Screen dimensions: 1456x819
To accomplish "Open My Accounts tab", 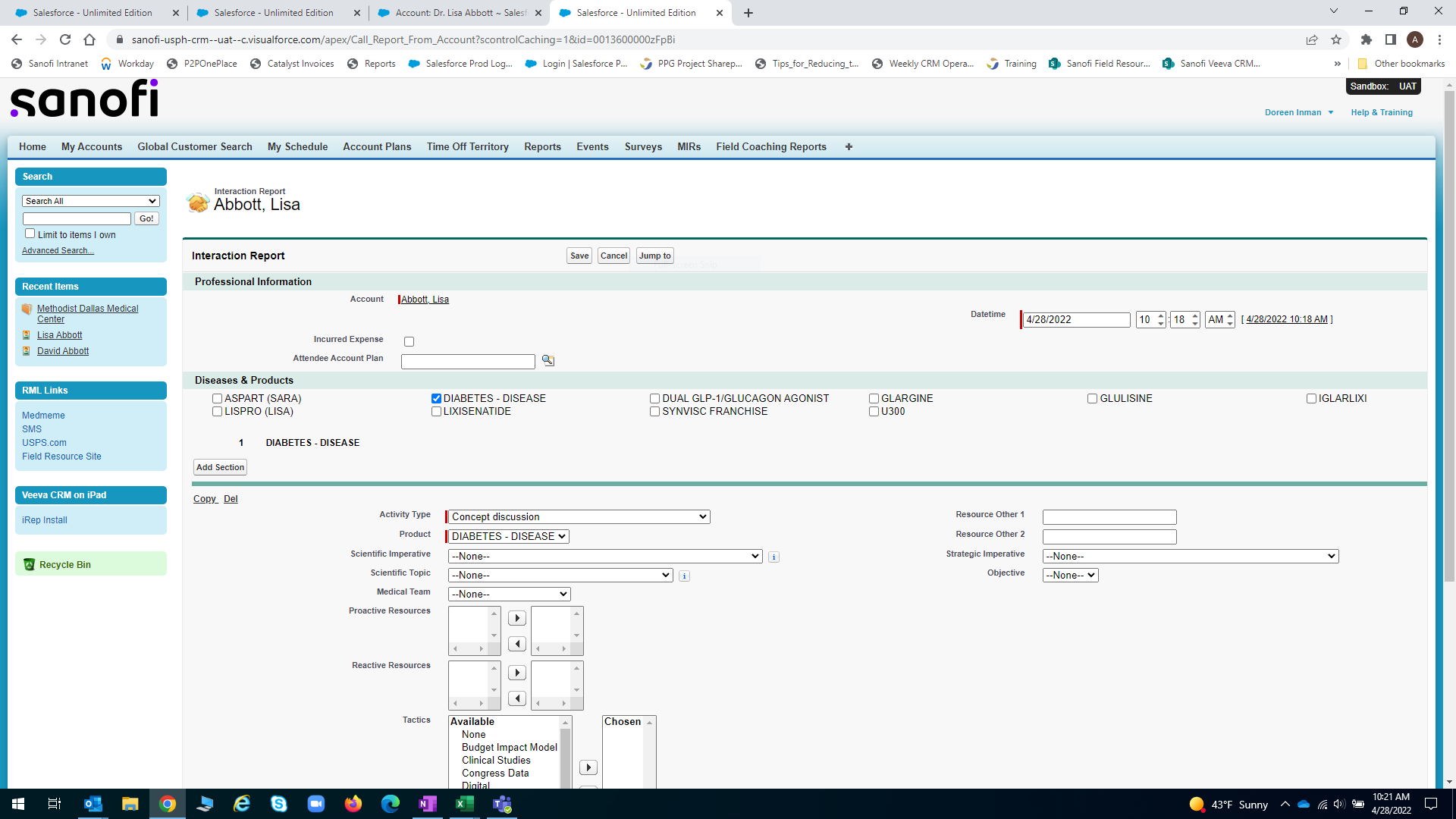I will [x=92, y=147].
